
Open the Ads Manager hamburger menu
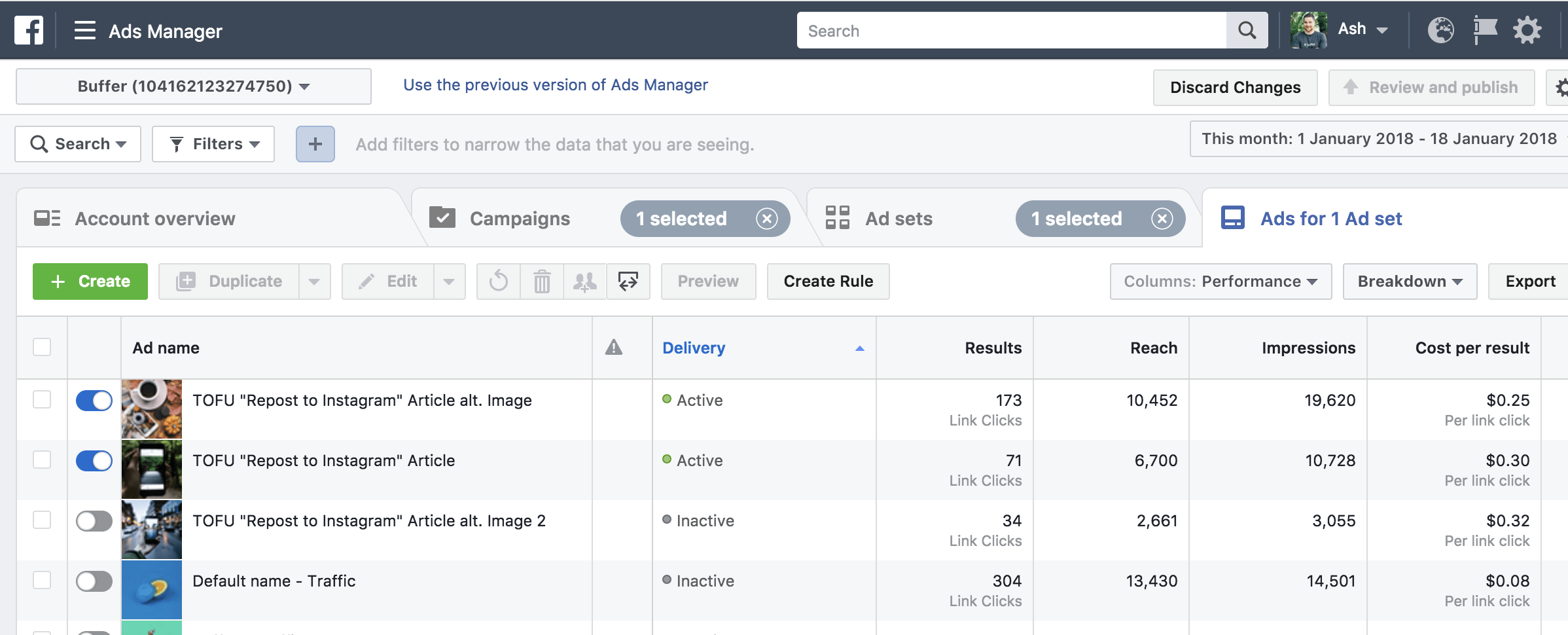tap(85, 30)
